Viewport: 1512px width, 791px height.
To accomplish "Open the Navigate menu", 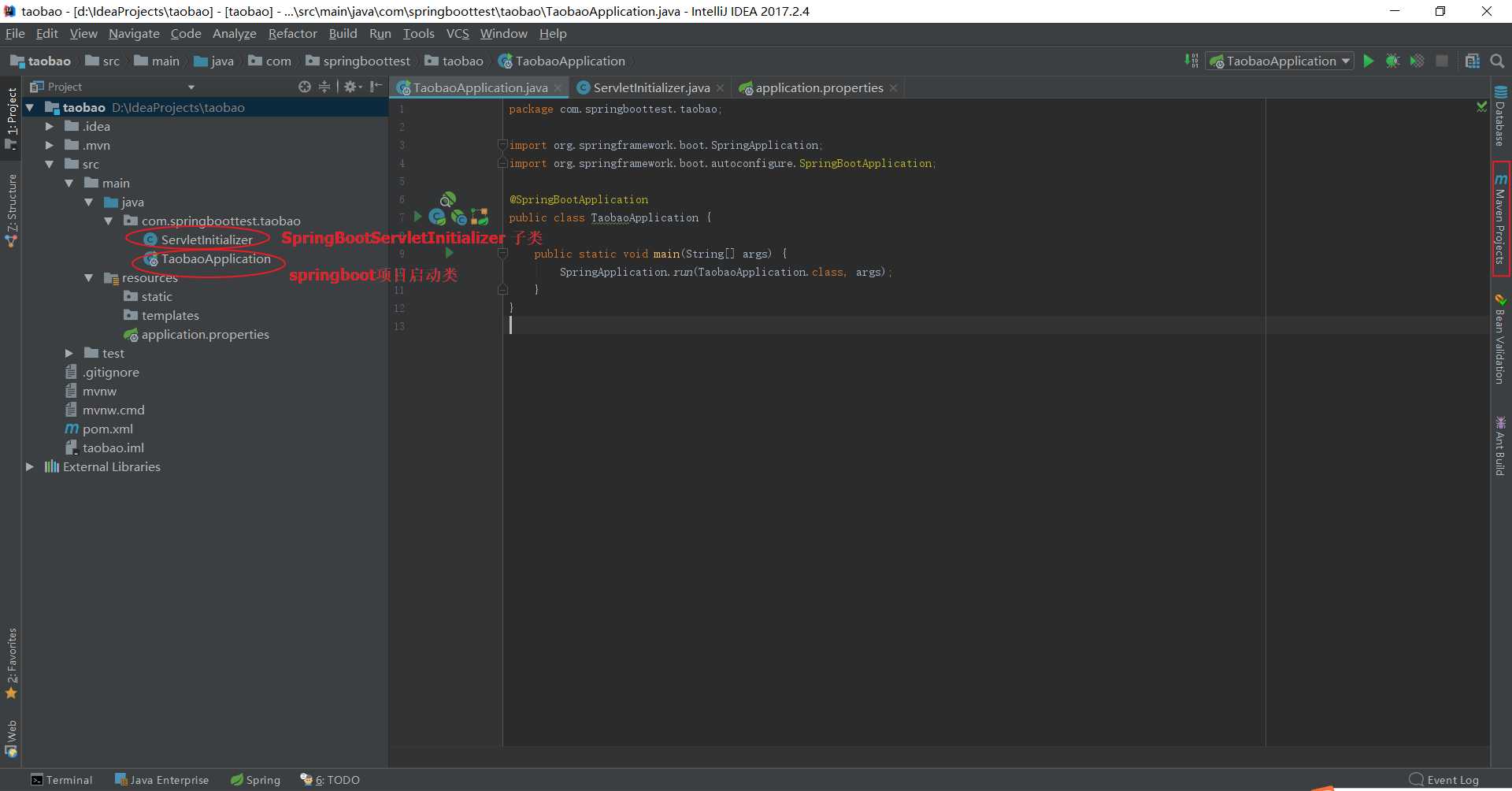I will pos(134,33).
